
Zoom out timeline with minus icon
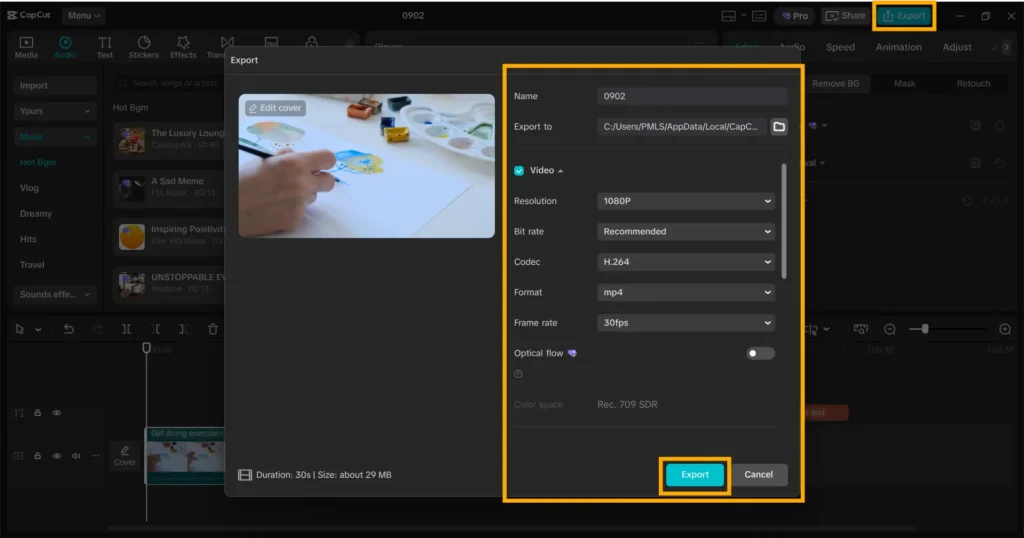889,329
